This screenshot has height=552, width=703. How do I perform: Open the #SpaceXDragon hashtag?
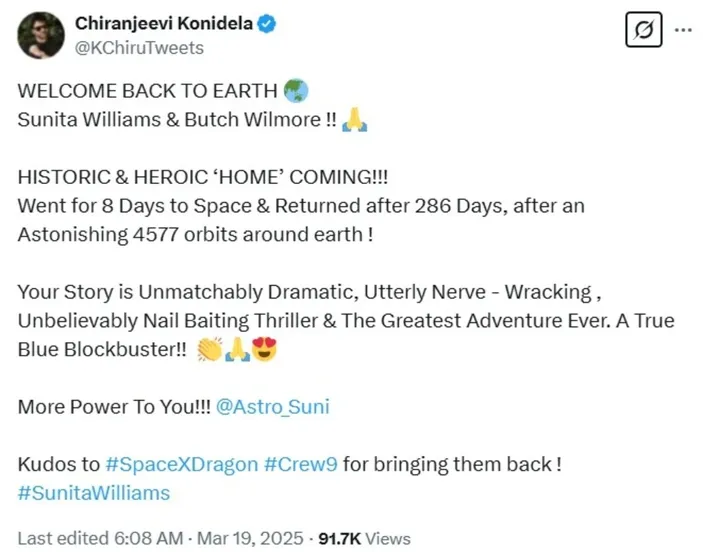pyautogui.click(x=177, y=465)
